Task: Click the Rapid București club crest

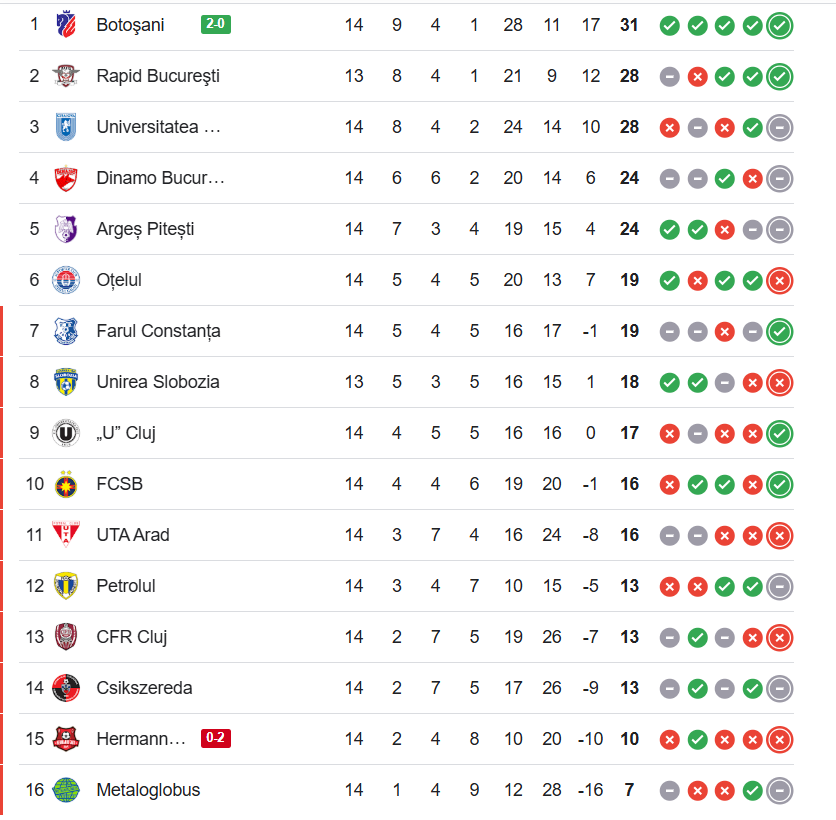Action: (x=67, y=76)
